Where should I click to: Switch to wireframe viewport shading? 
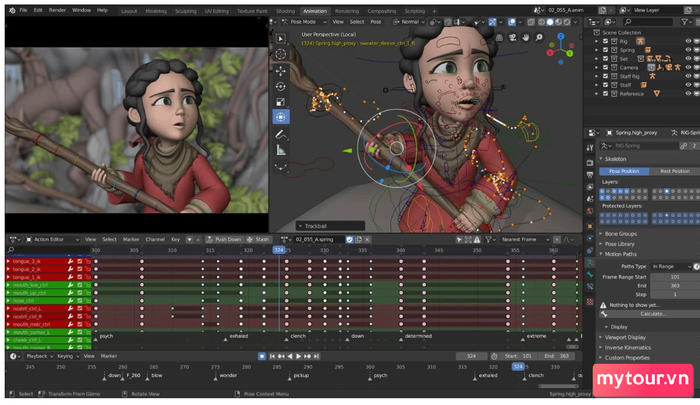tap(541, 22)
